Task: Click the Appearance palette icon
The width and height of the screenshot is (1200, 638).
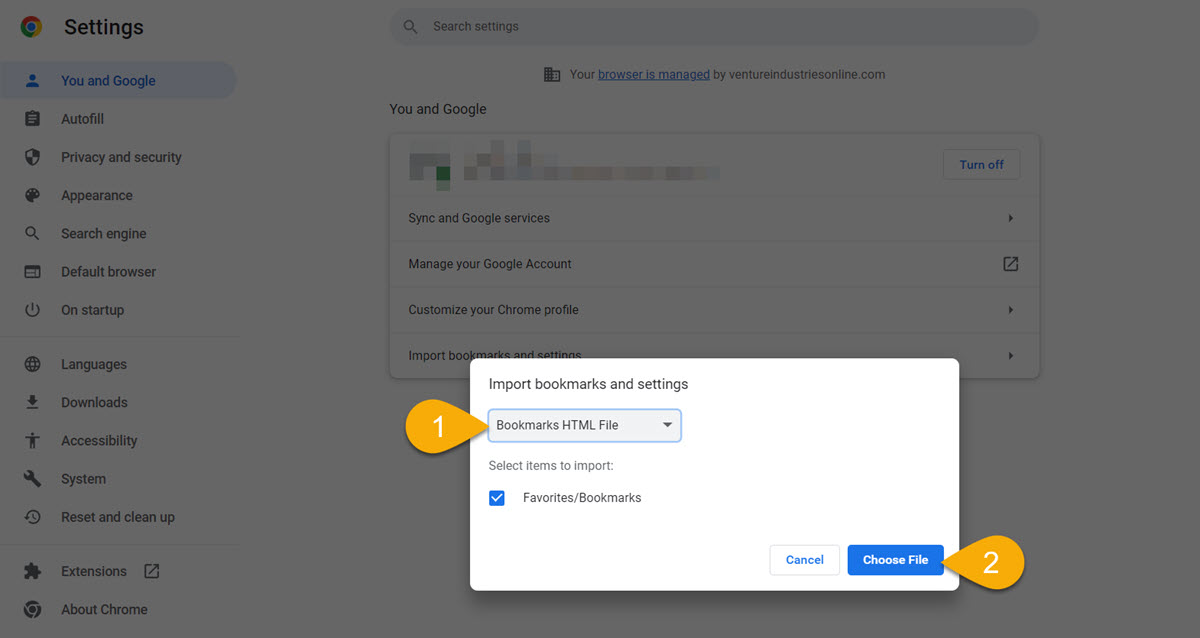Action: click(x=32, y=195)
